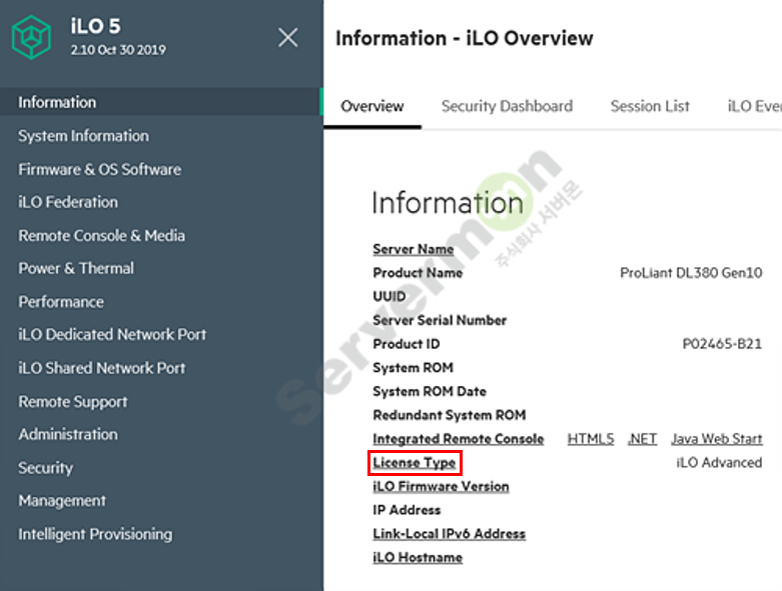Image resolution: width=782 pixels, height=591 pixels.
Task: Open Remote Console & Media
Action: [x=101, y=235]
